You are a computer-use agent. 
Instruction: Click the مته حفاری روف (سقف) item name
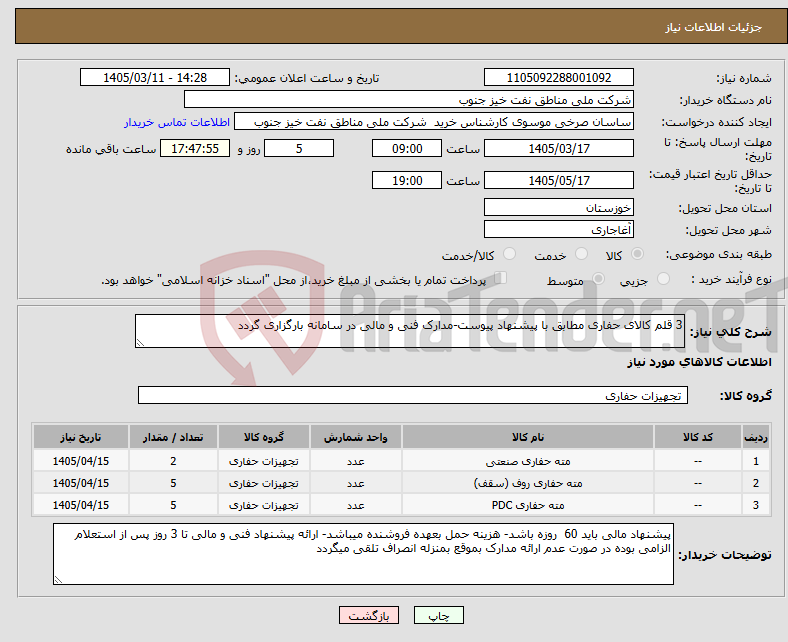pos(528,483)
